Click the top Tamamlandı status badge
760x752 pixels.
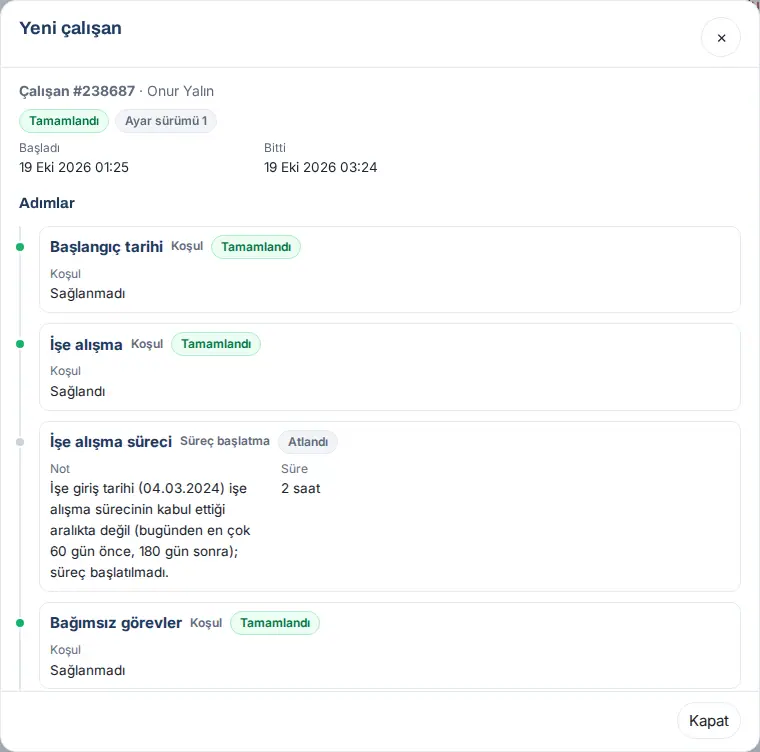(63, 121)
